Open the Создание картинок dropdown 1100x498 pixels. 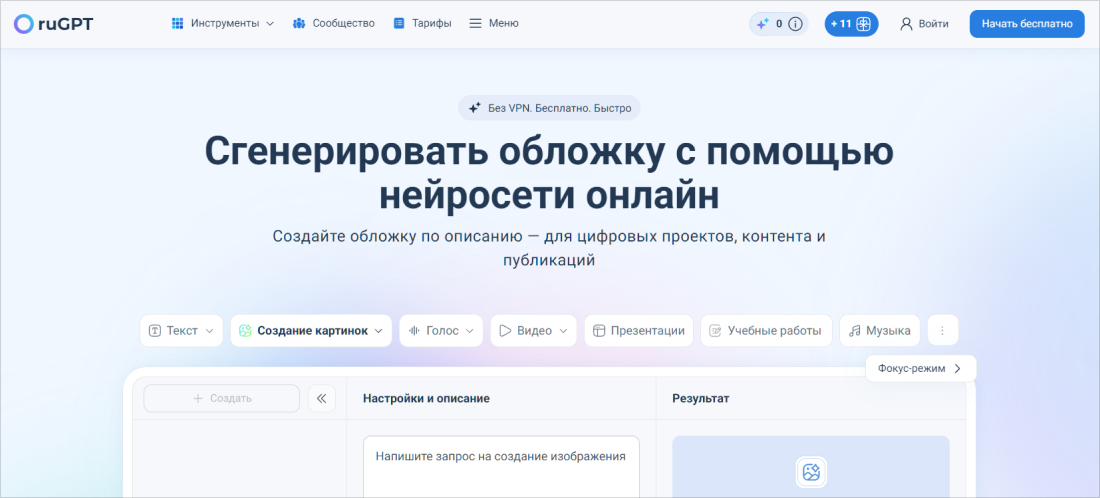[x=311, y=331]
